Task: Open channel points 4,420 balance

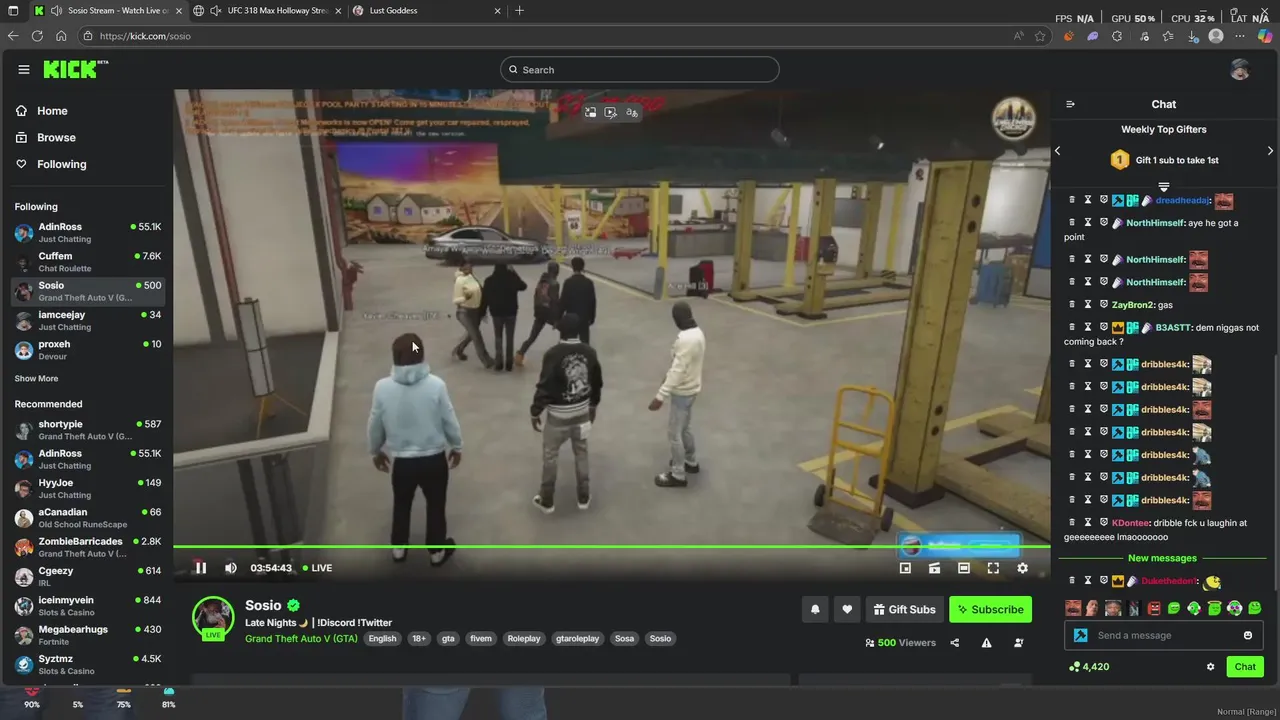Action: click(1088, 667)
